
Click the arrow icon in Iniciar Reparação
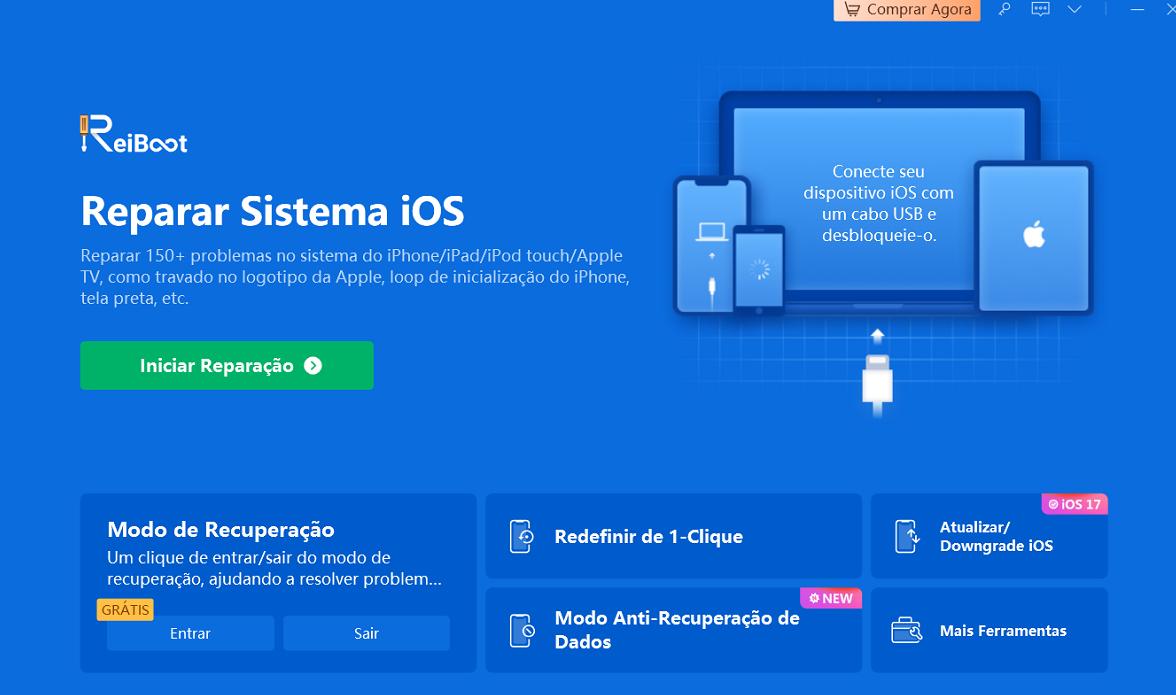313,365
